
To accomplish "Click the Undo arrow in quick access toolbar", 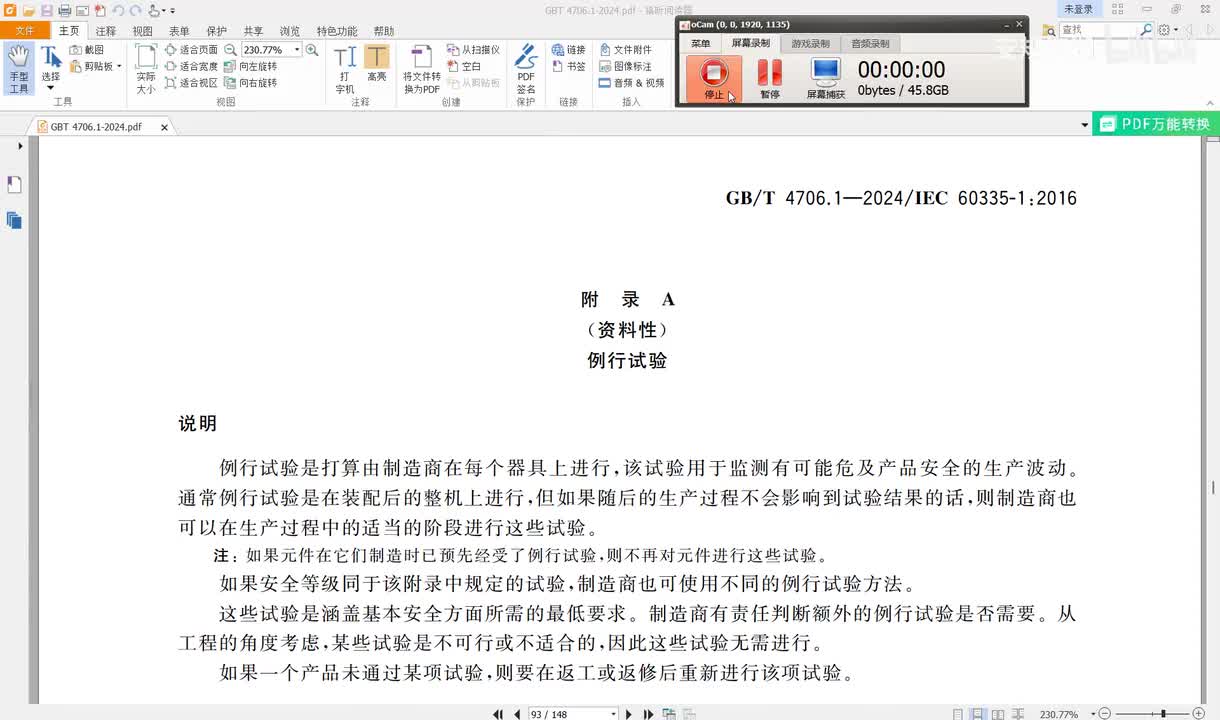I will point(117,10).
